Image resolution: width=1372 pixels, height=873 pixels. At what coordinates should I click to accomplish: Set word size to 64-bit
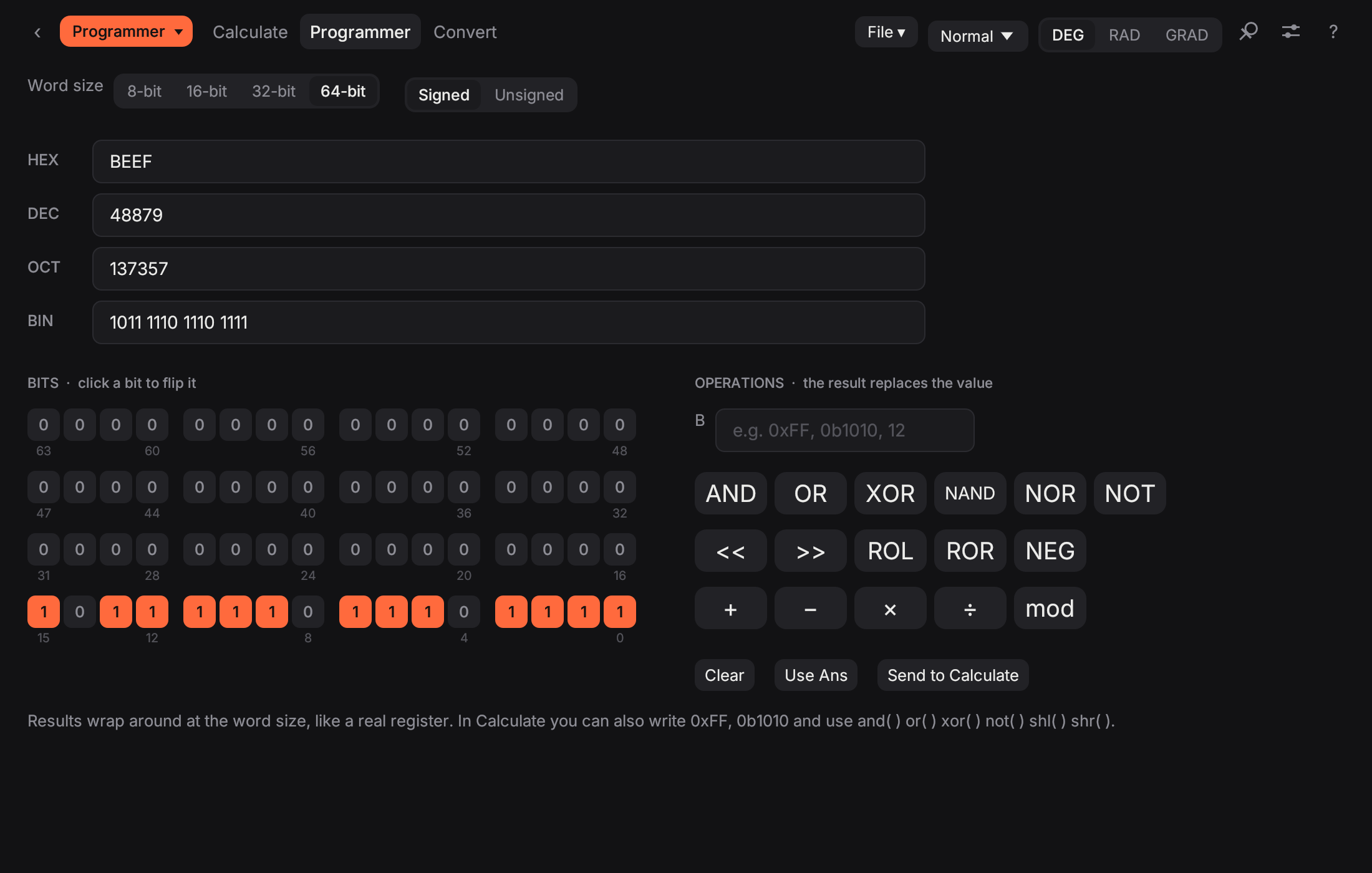click(343, 92)
